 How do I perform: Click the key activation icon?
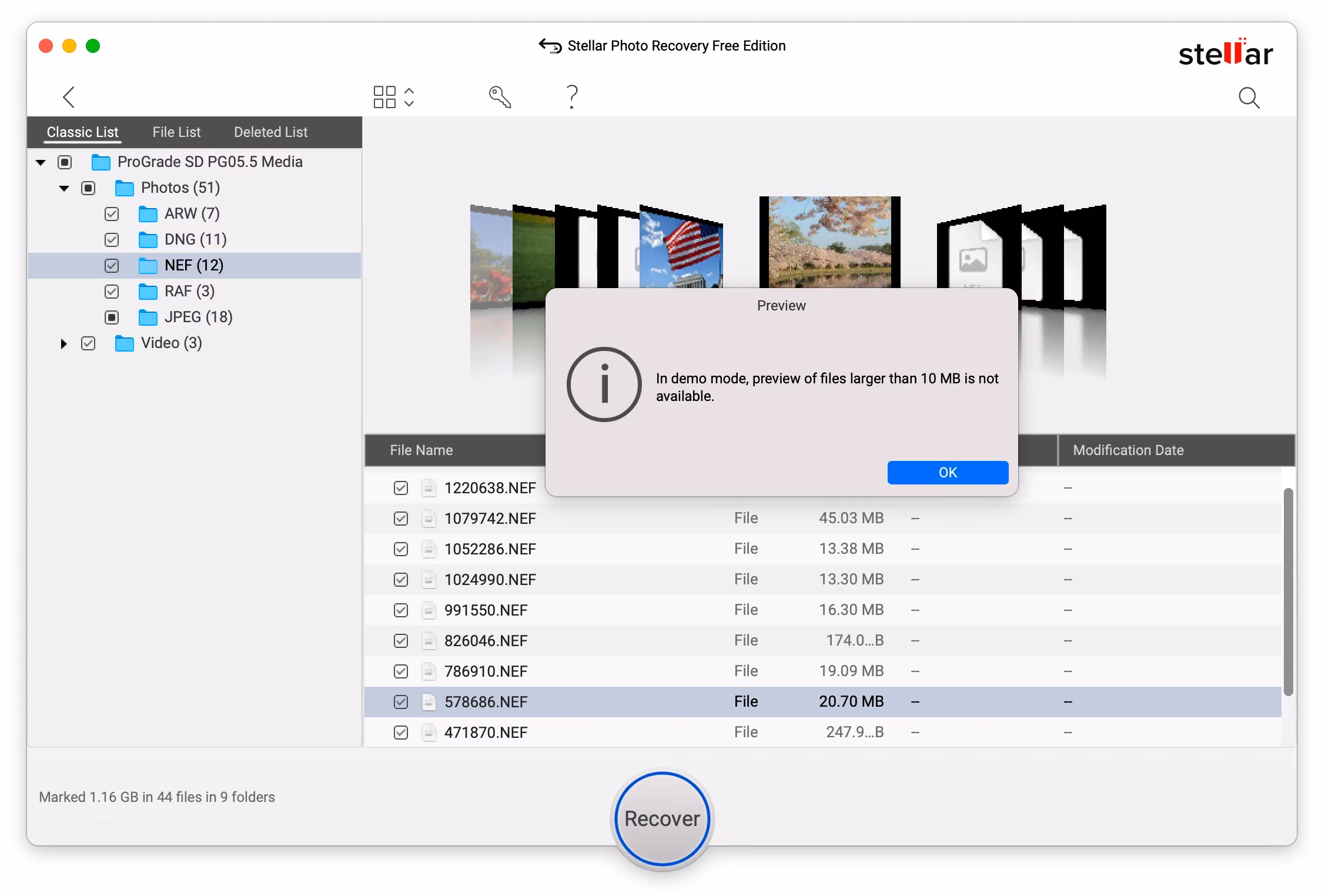(500, 97)
